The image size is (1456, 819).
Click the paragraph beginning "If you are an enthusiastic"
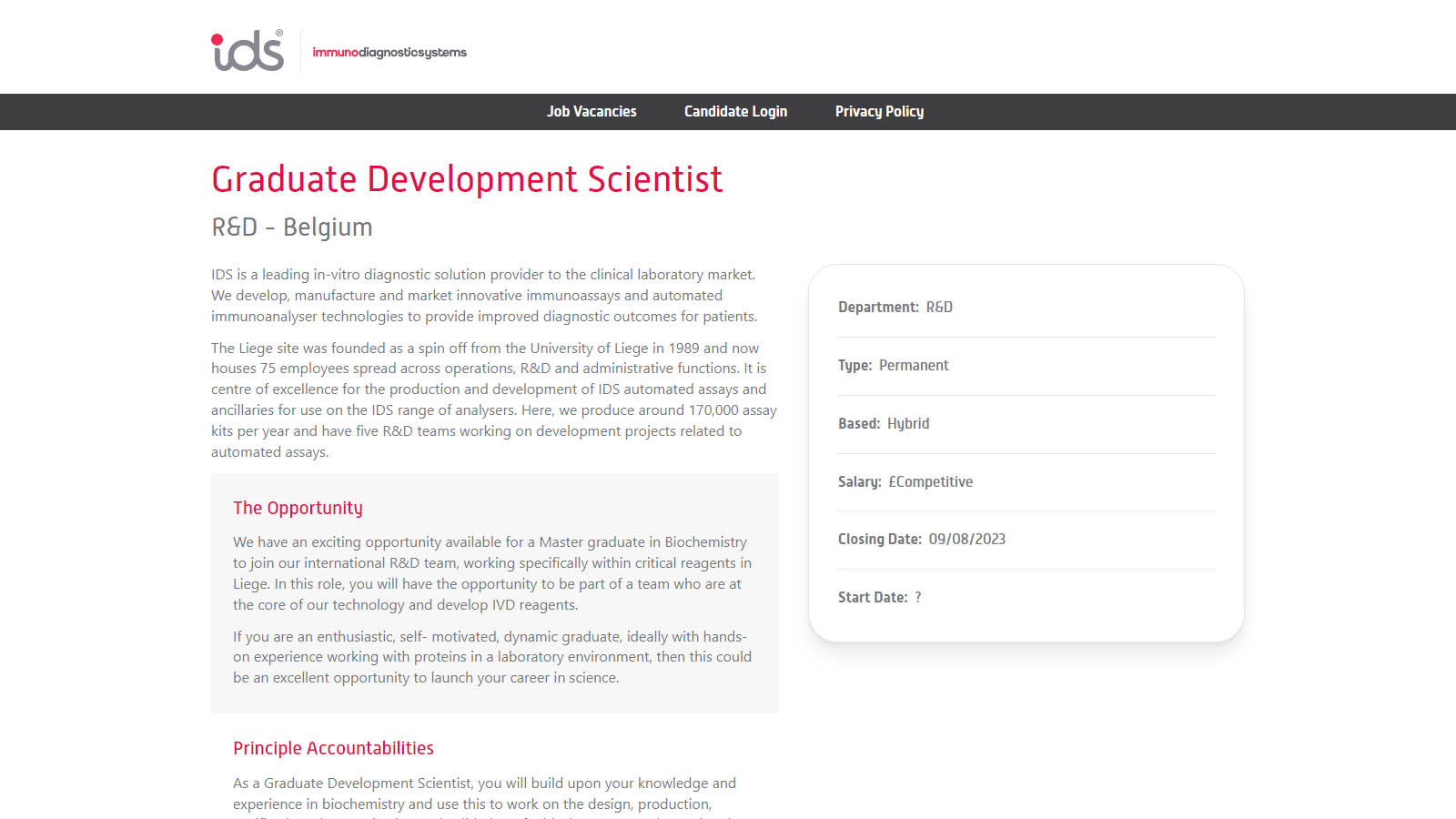pyautogui.click(x=491, y=657)
